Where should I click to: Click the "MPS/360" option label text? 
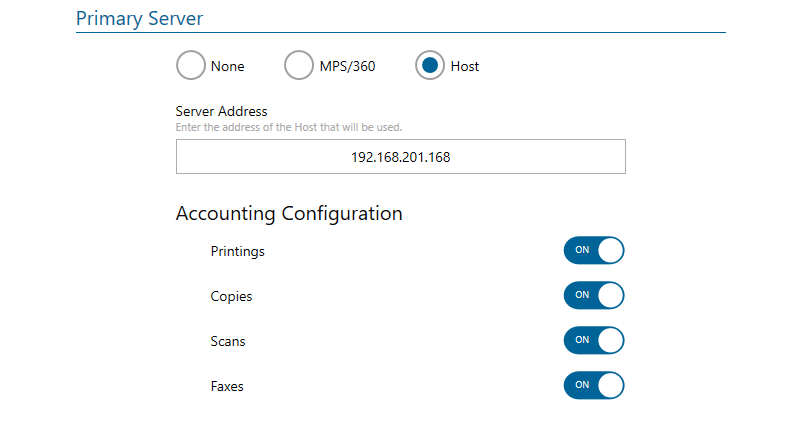[x=348, y=67]
